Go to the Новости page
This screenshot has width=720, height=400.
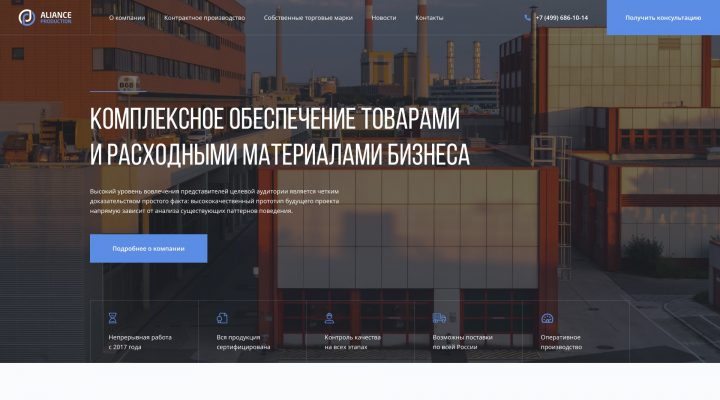pyautogui.click(x=383, y=18)
